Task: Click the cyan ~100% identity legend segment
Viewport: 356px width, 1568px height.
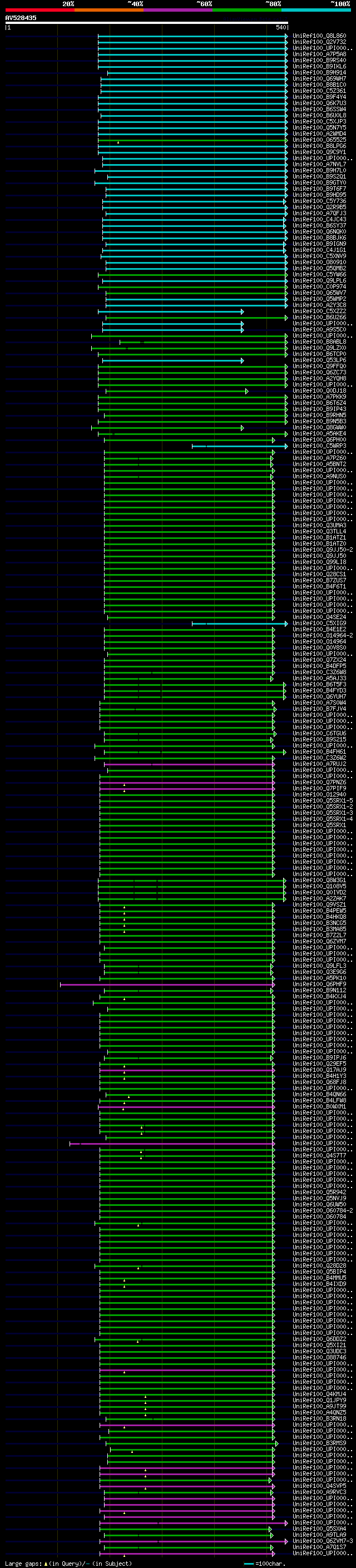Action: (x=316, y=10)
